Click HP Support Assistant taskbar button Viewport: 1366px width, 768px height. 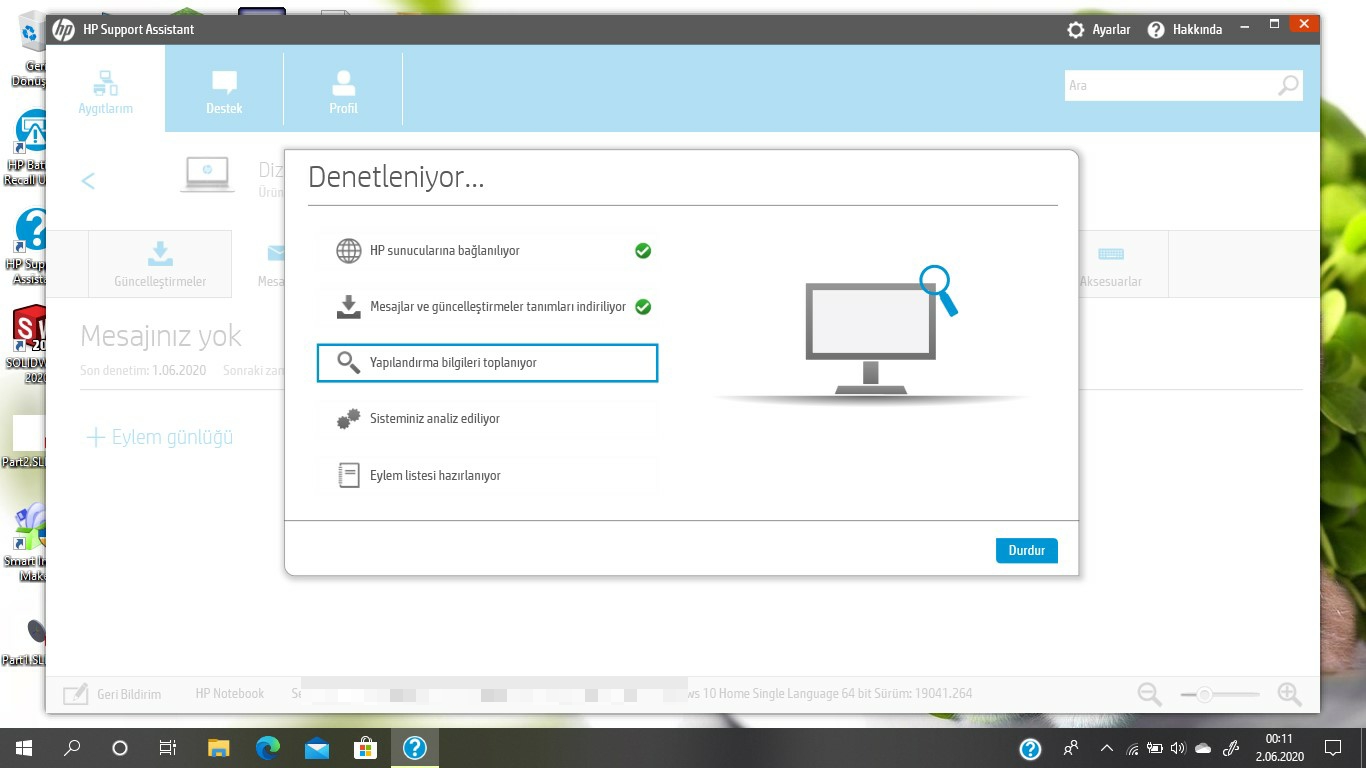pyautogui.click(x=414, y=748)
